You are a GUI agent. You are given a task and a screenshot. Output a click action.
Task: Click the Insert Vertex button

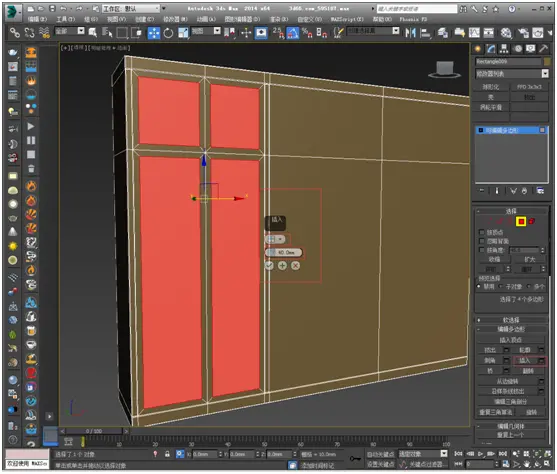click(510, 340)
